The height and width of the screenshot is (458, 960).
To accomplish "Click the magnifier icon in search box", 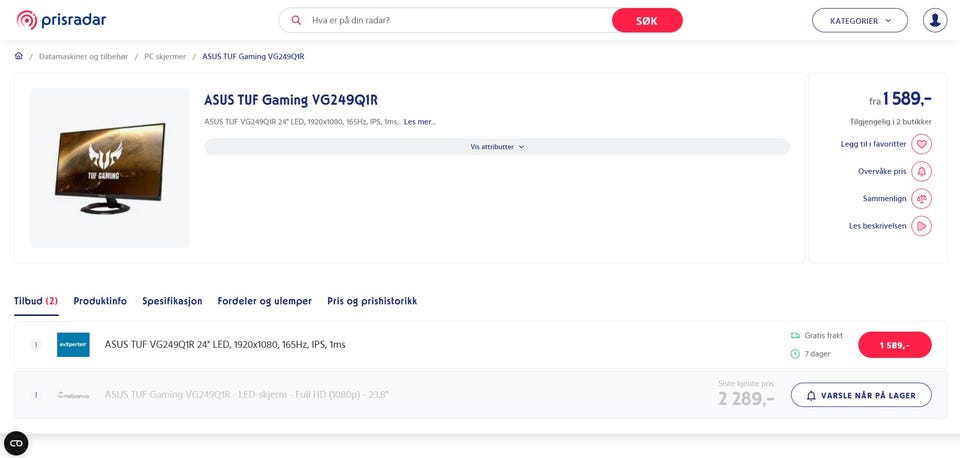I will [x=296, y=20].
